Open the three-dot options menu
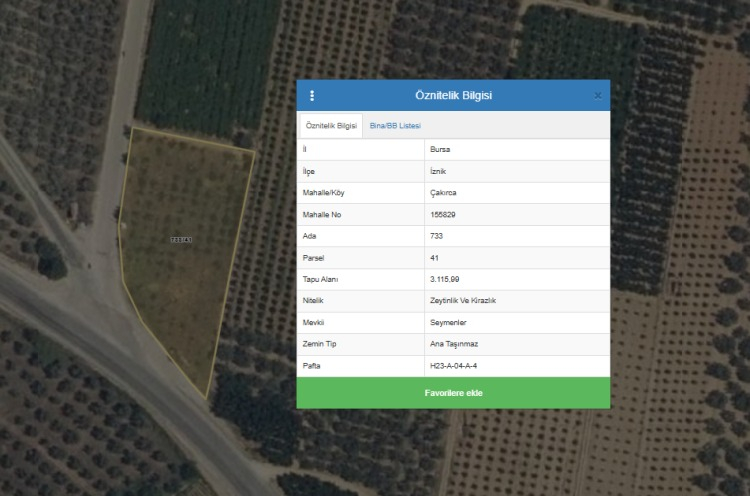 pos(312,96)
